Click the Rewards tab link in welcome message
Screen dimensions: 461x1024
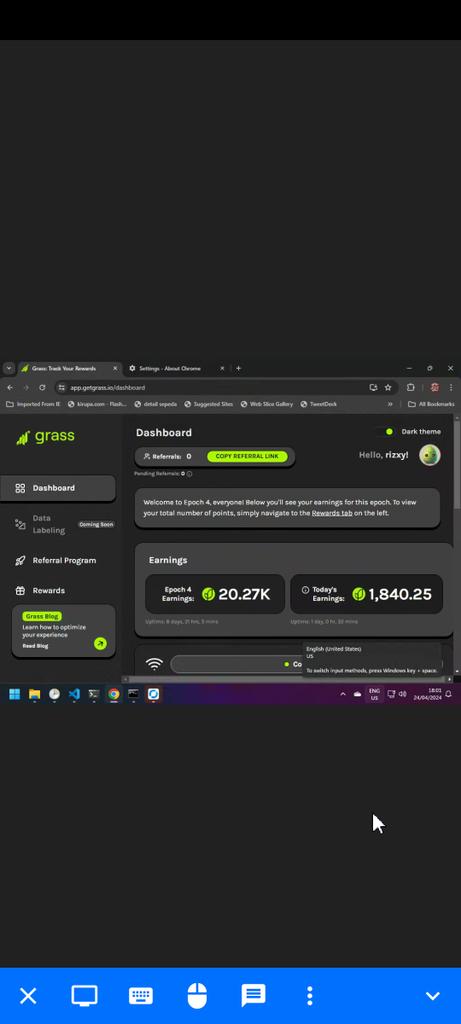pyautogui.click(x=332, y=513)
